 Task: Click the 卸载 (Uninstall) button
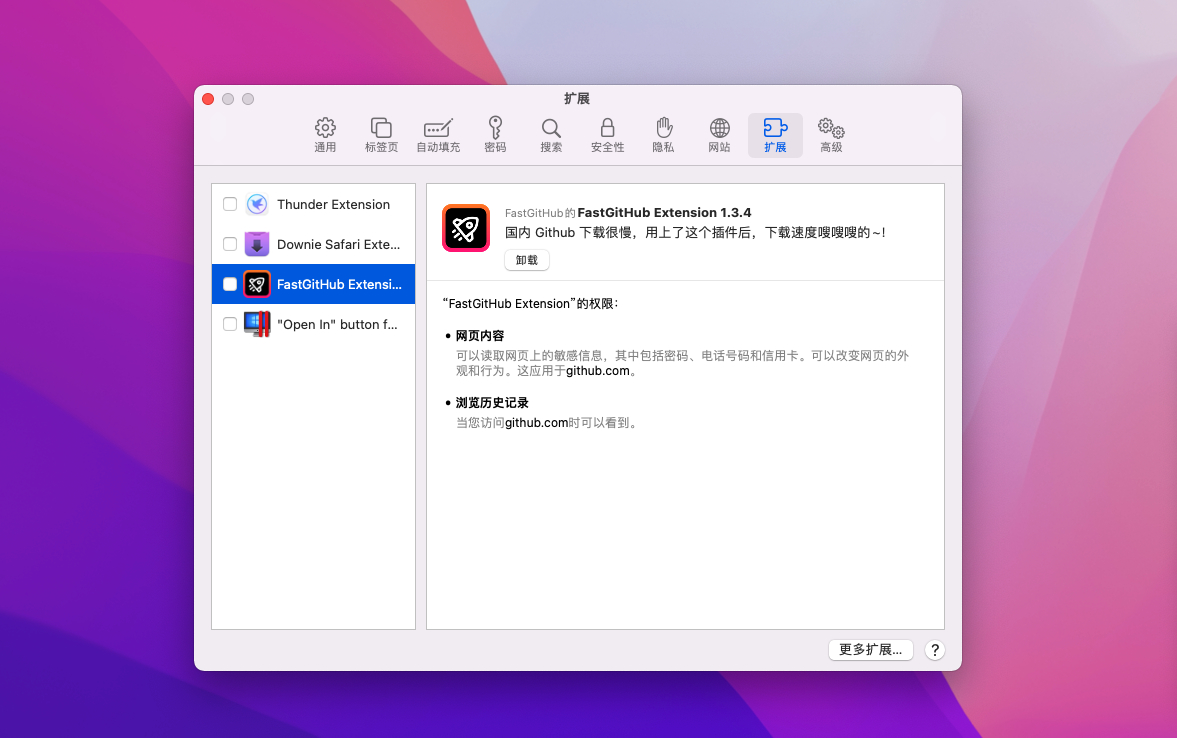[x=527, y=260]
